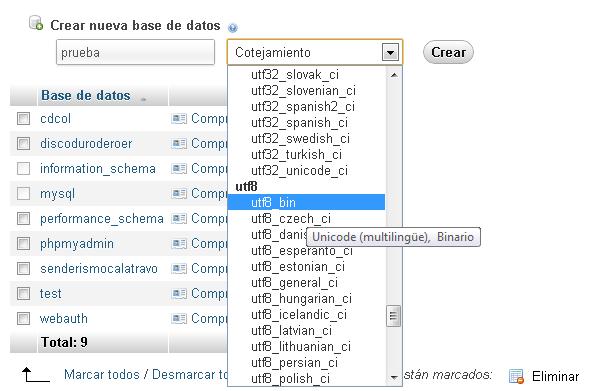Viewport: 601px width, 391px height.
Task: Open the cdcol database link
Action: pos(56,118)
